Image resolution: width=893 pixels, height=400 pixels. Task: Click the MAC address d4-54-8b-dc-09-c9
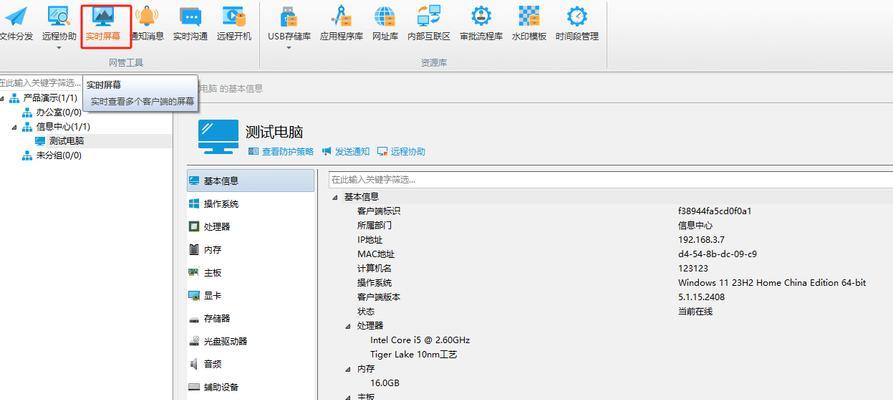717,254
